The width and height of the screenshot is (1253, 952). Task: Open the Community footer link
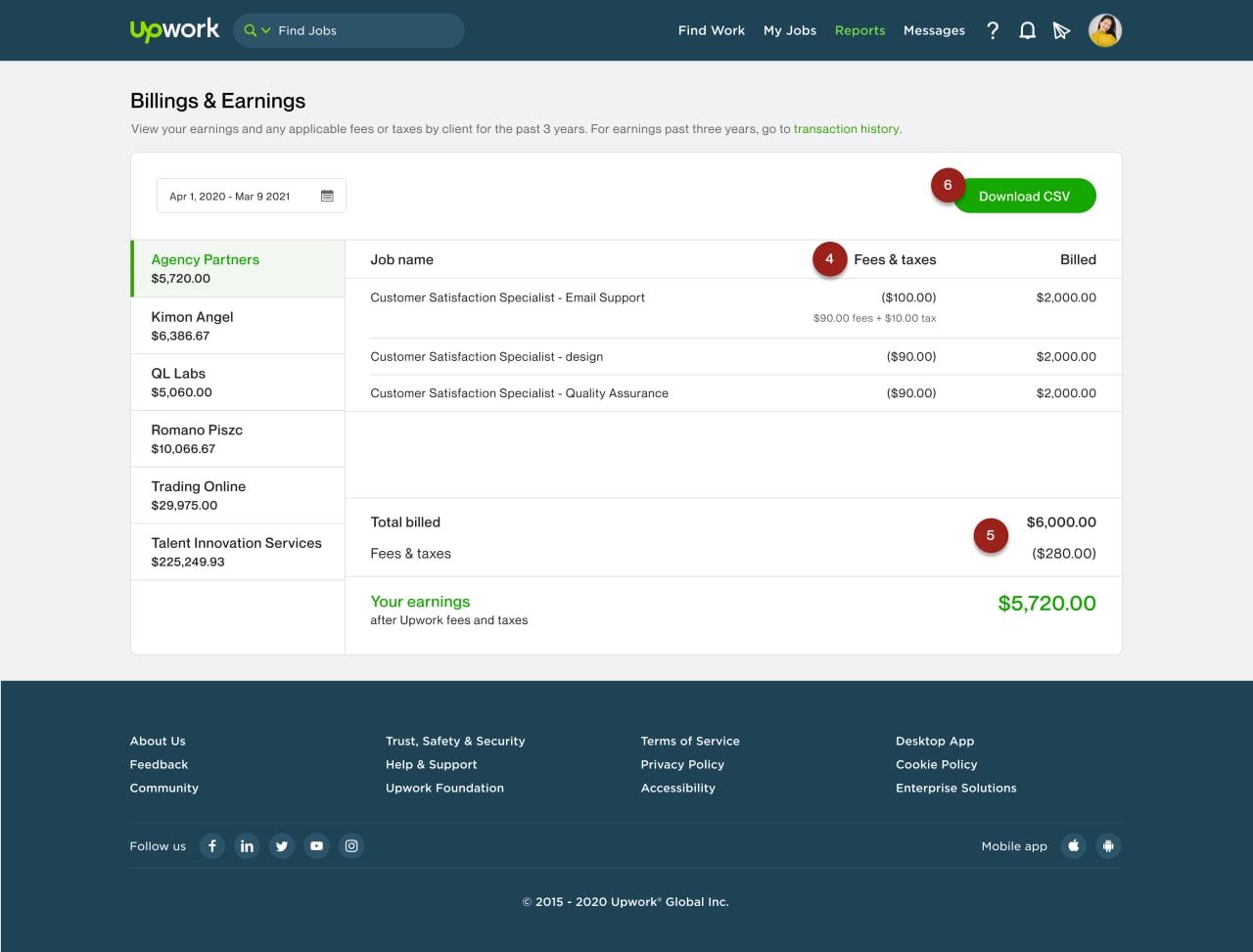(x=163, y=789)
